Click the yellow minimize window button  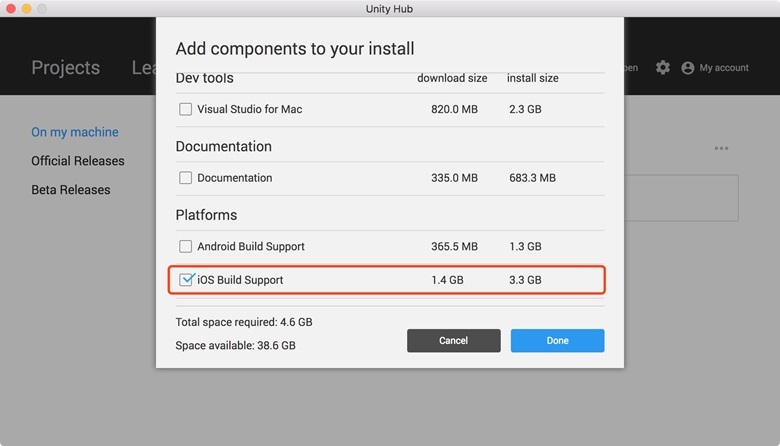[x=26, y=8]
